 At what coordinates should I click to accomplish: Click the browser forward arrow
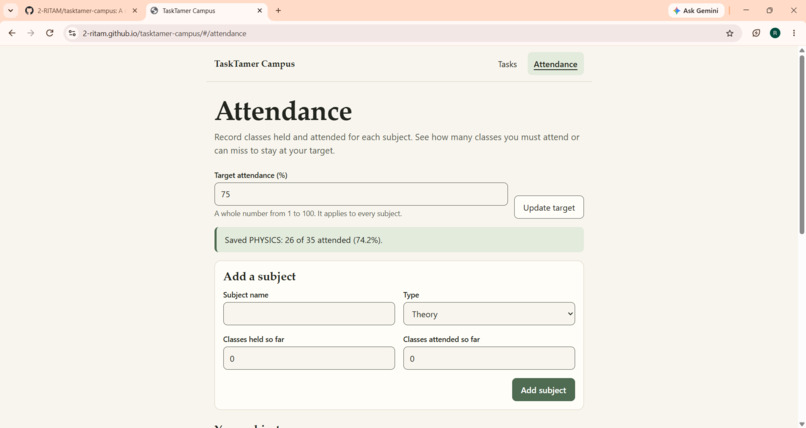coord(31,33)
